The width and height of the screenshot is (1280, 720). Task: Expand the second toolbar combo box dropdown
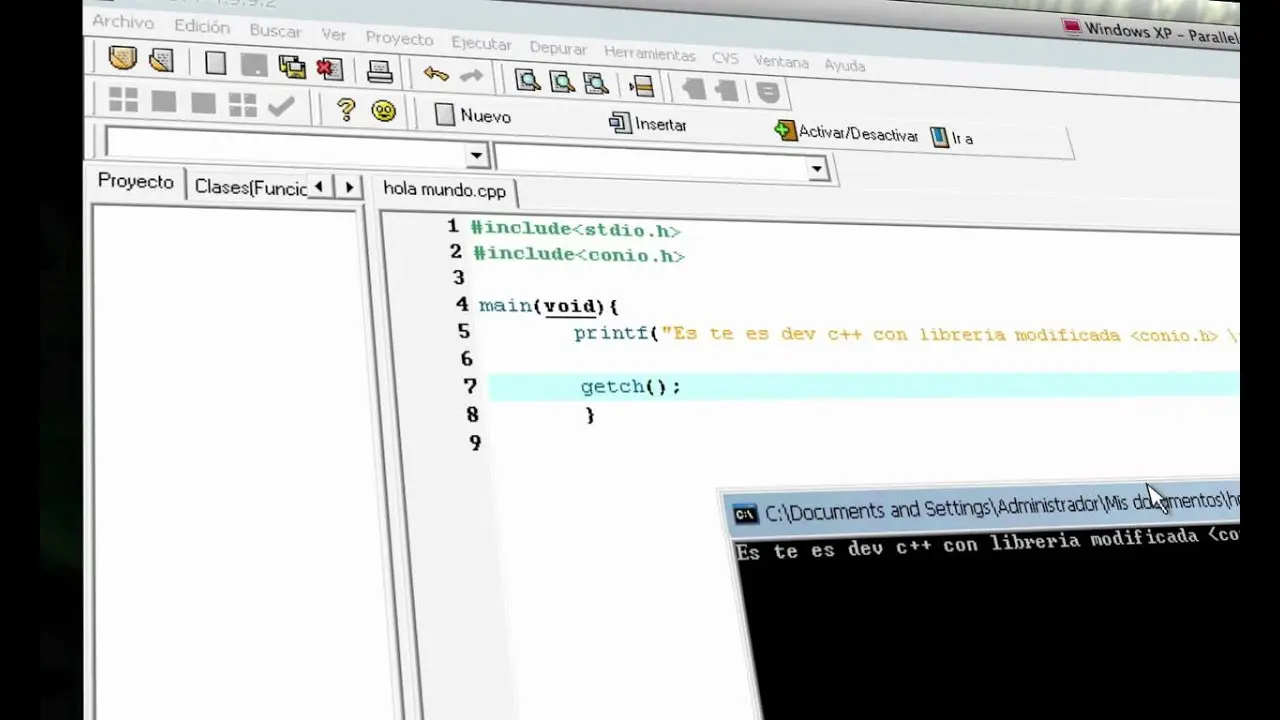(x=817, y=169)
